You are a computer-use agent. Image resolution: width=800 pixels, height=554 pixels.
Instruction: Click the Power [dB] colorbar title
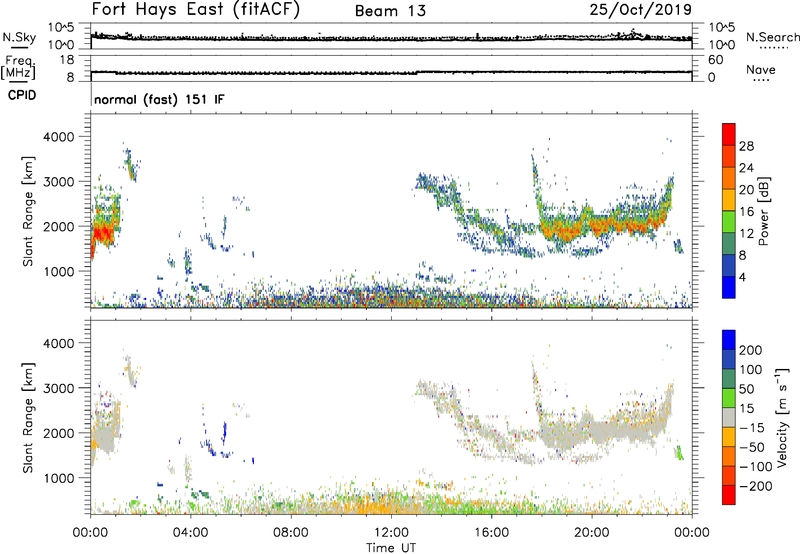tap(764, 211)
